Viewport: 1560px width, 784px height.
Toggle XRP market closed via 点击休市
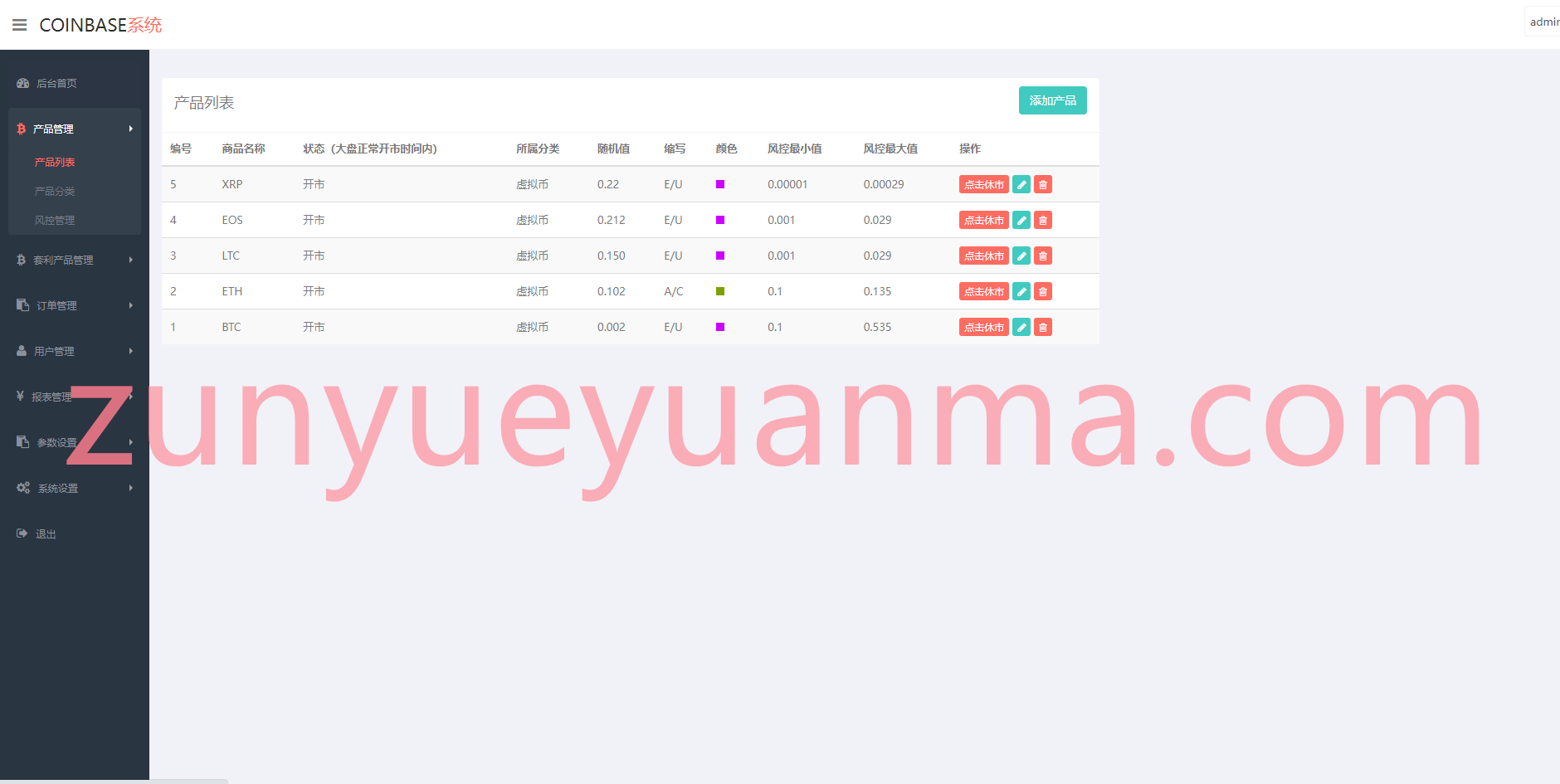click(x=984, y=184)
